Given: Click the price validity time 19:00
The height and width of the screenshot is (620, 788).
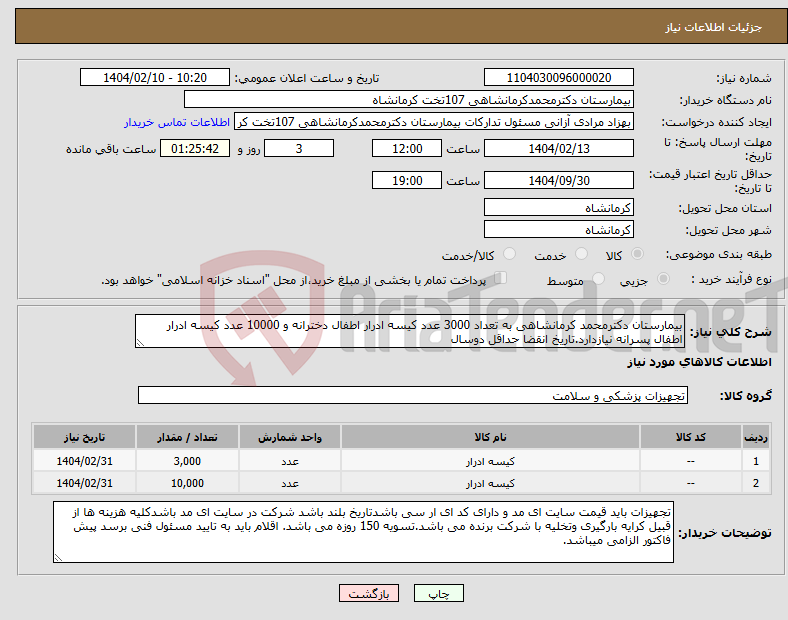Looking at the screenshot, I should coord(407,180).
